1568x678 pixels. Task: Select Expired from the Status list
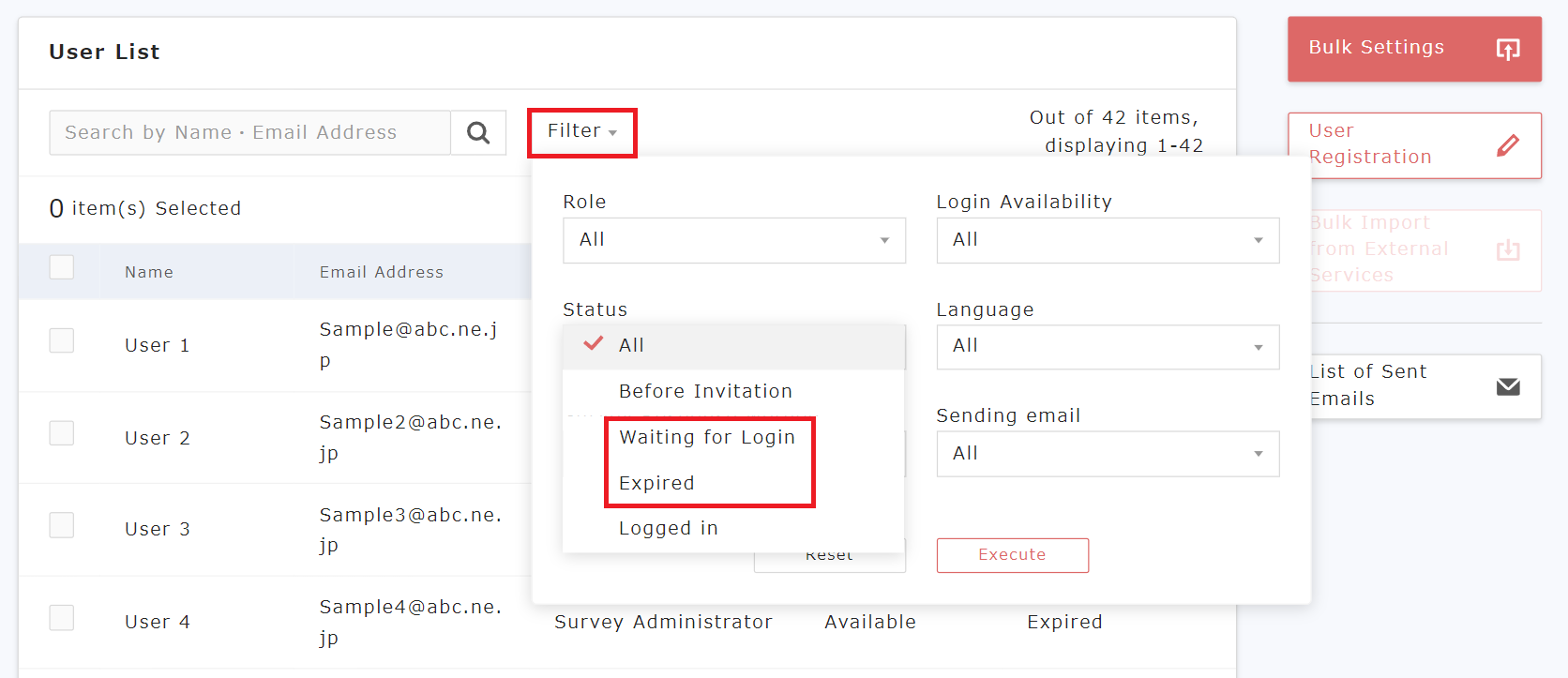click(x=656, y=483)
